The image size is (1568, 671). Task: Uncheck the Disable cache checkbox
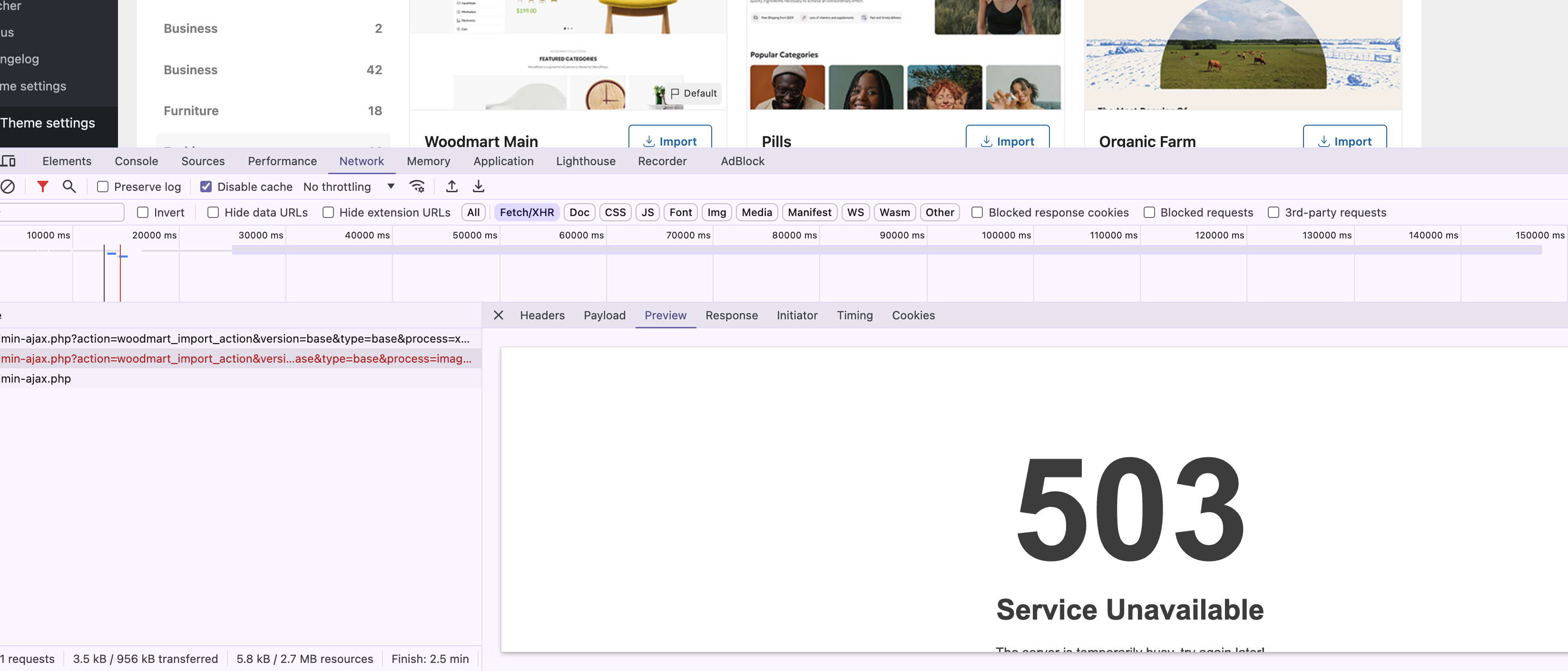tap(206, 187)
